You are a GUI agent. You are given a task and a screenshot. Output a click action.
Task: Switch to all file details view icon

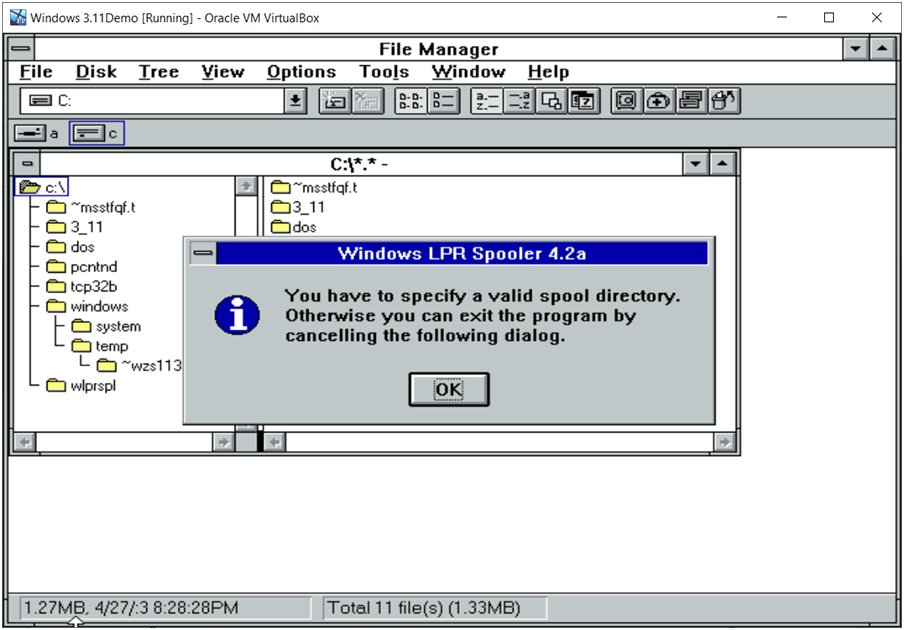[x=443, y=101]
